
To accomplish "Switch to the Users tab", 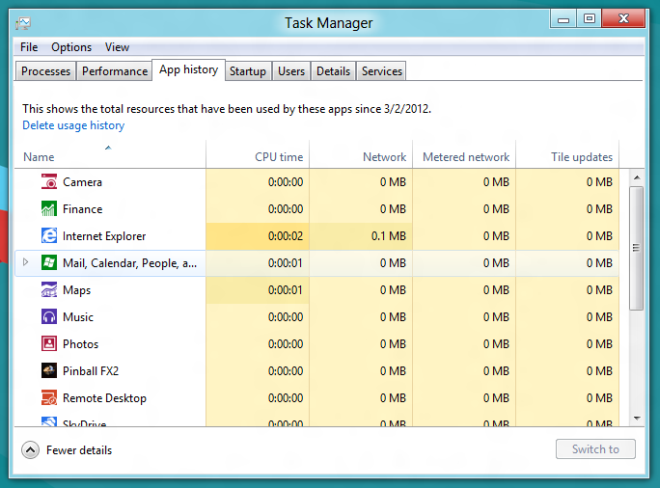I will point(291,71).
